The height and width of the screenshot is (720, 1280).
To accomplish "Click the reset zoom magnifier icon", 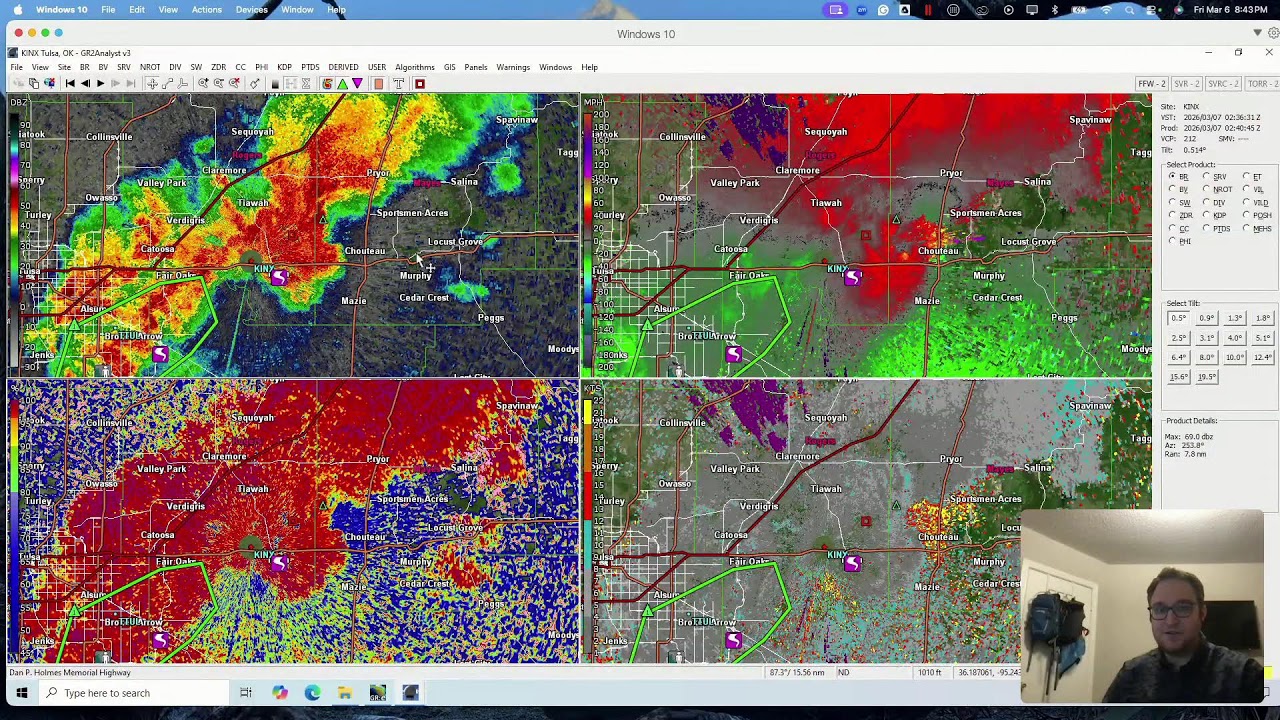I will point(235,84).
